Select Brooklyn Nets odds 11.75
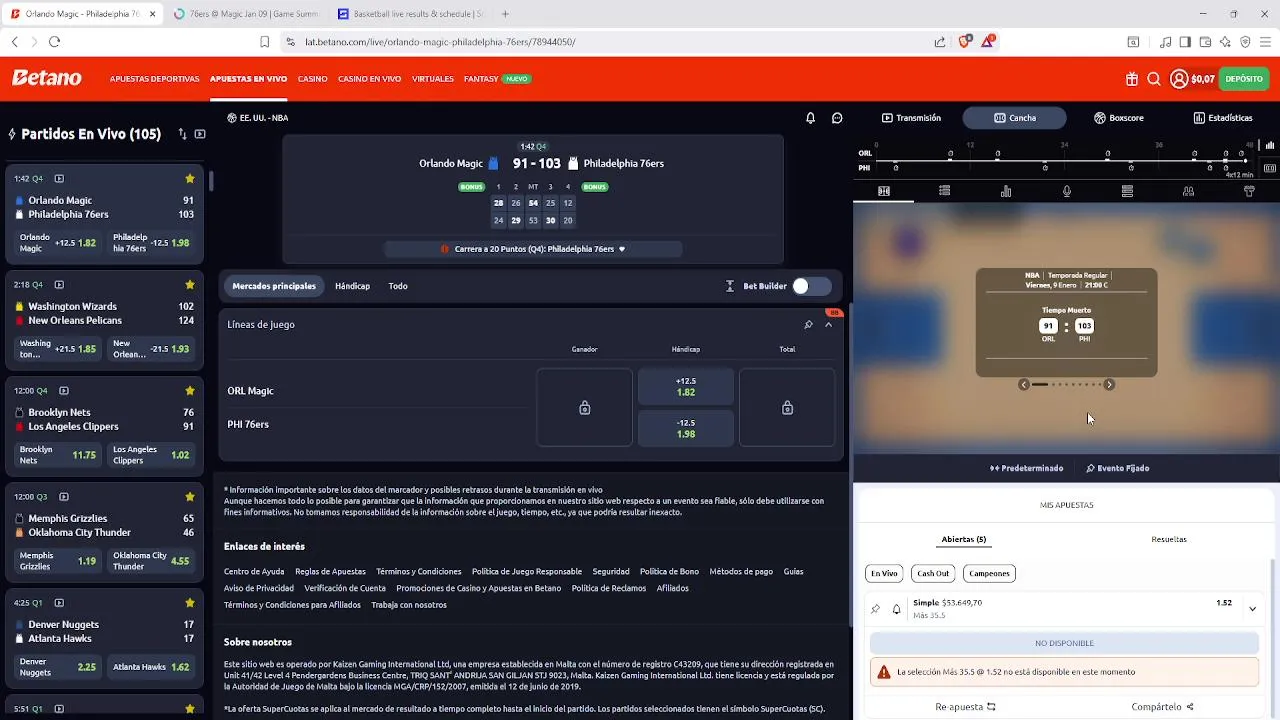 [58, 455]
